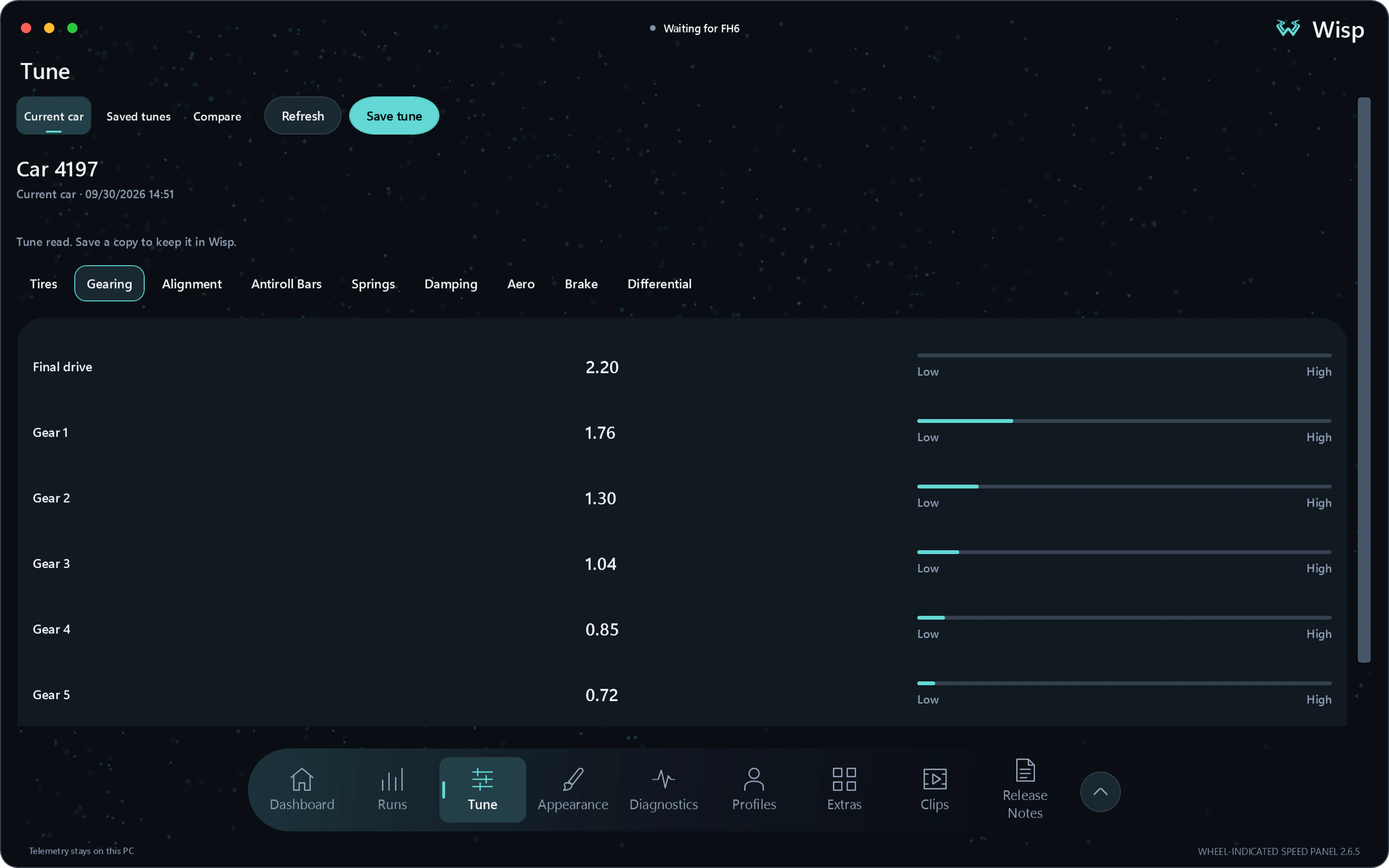This screenshot has width=1389, height=868.
Task: Click the Gear 2 slider bar
Action: pyautogui.click(x=1124, y=486)
